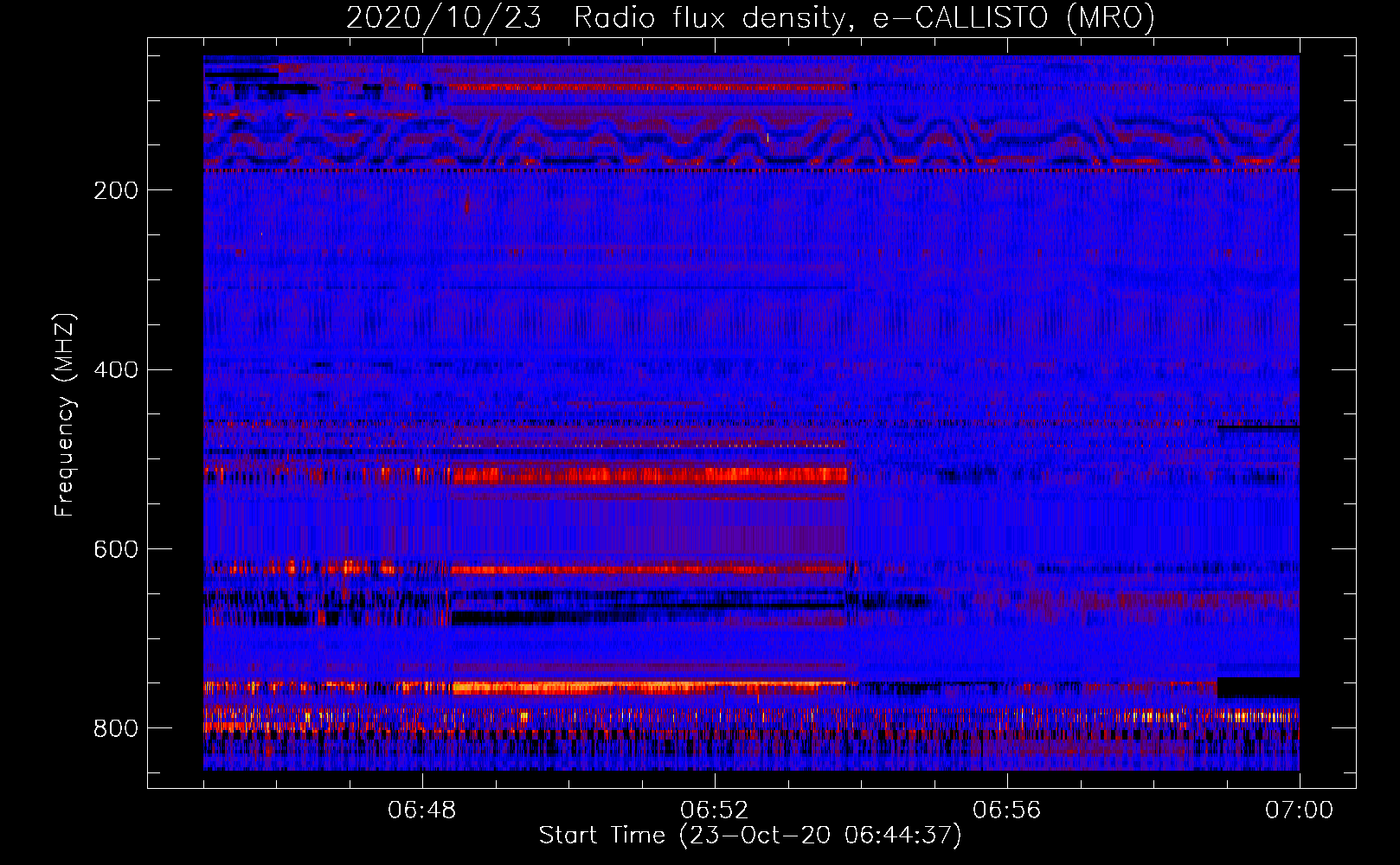Viewport: 1400px width, 865px height.
Task: Click the 06:52 time tick label
Action: pos(715,811)
